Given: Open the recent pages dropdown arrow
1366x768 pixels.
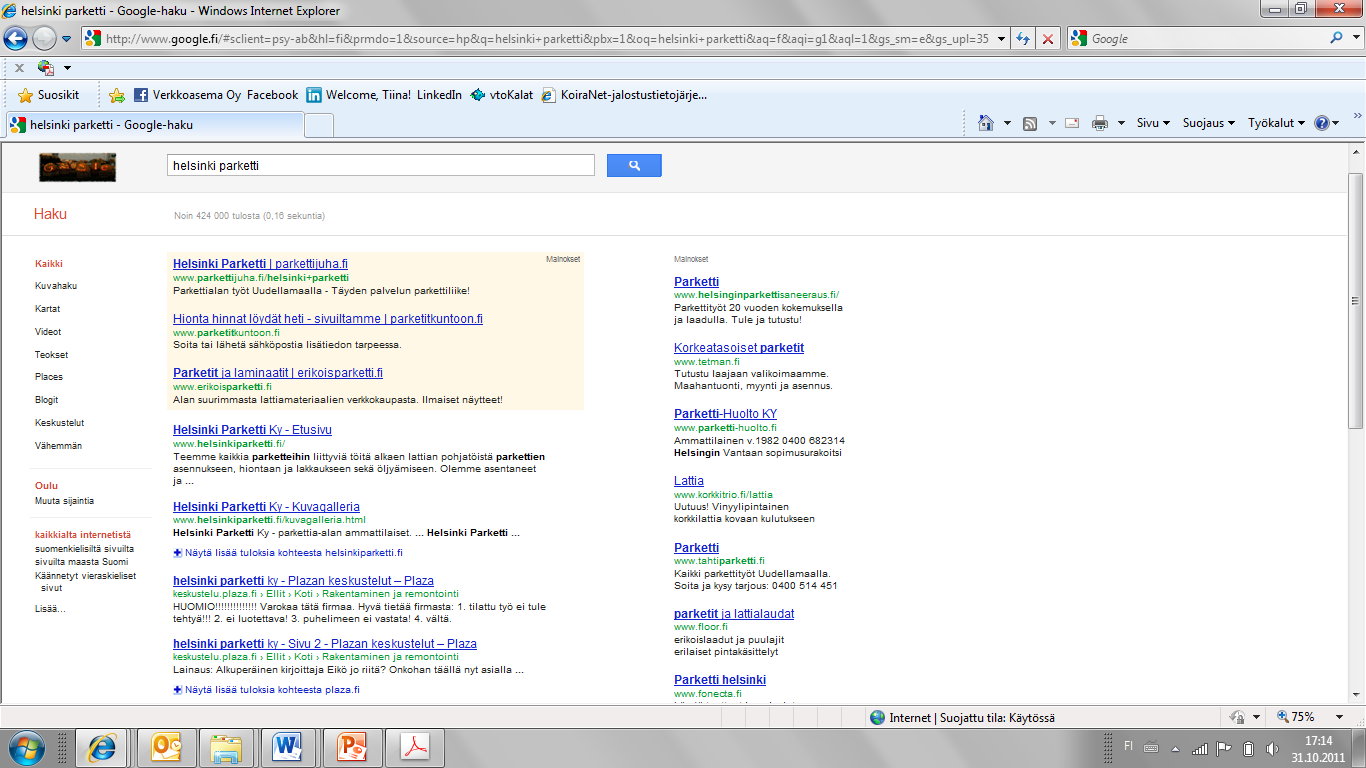Looking at the screenshot, I should 67,38.
